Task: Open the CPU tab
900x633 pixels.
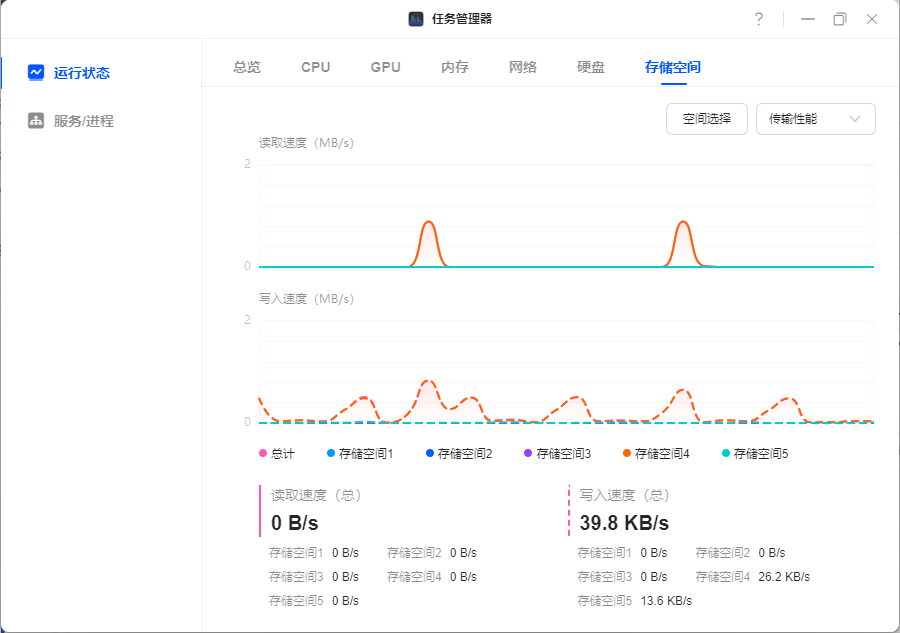Action: tap(316, 67)
